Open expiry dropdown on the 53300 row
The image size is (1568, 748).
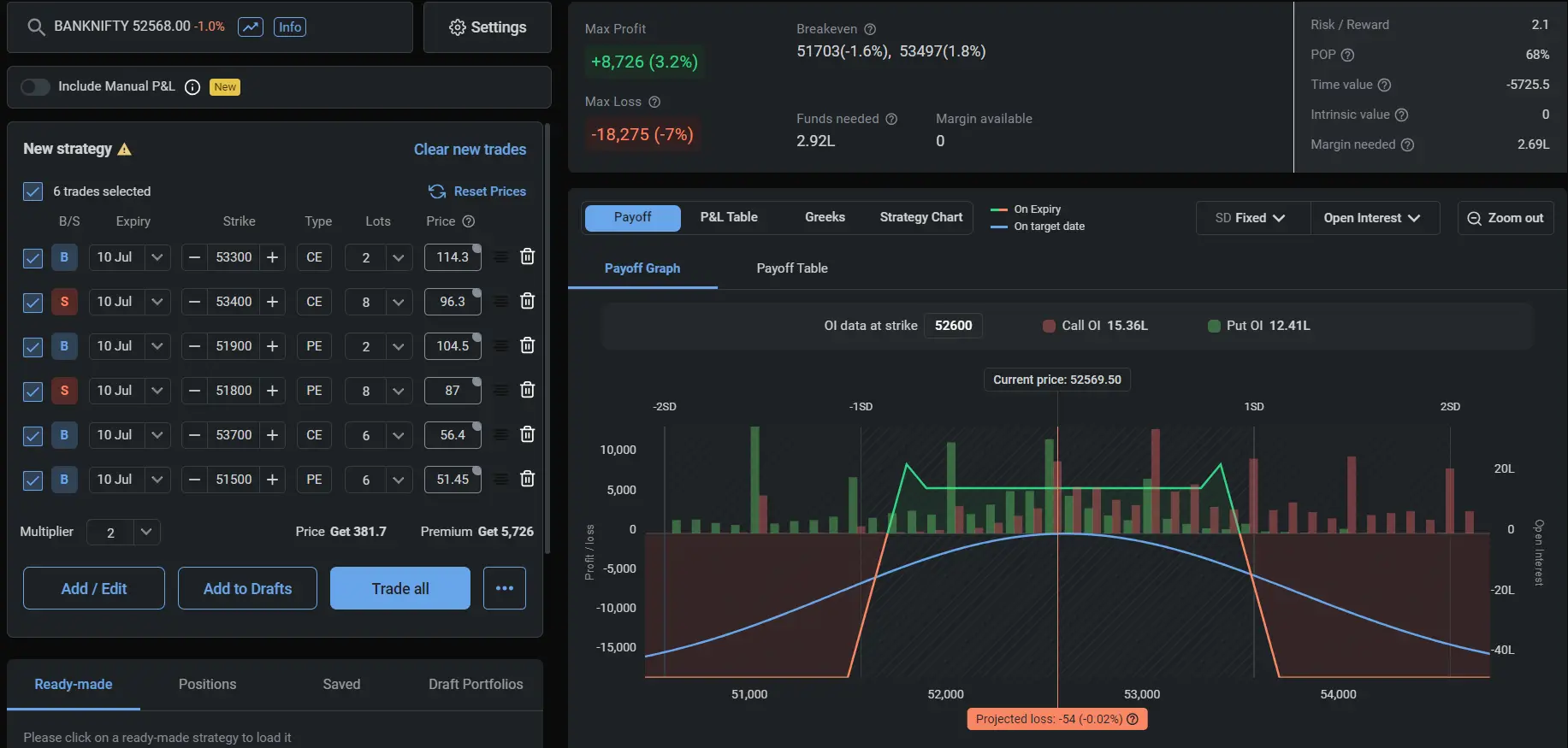point(157,257)
